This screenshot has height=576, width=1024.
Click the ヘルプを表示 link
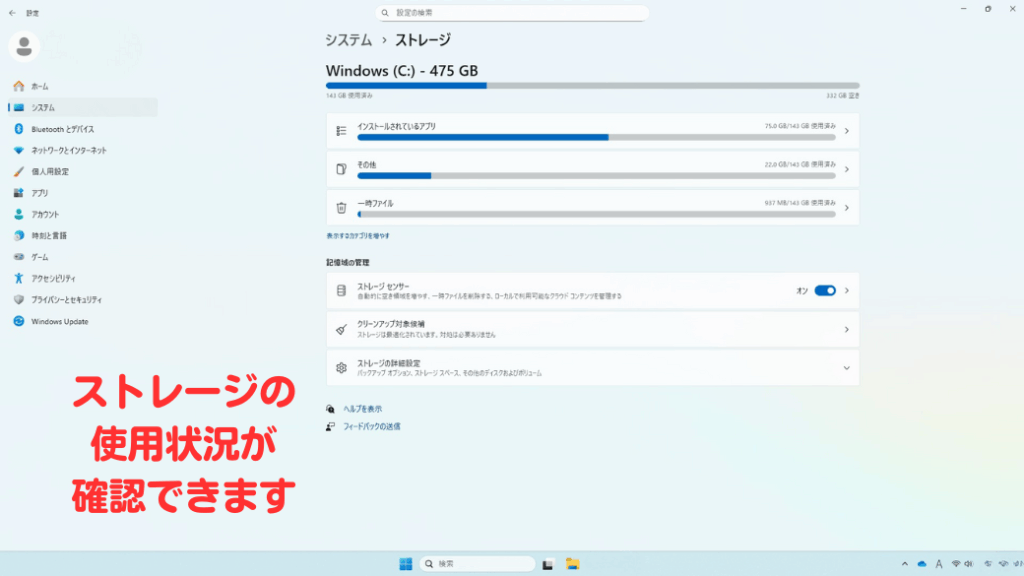(x=362, y=409)
